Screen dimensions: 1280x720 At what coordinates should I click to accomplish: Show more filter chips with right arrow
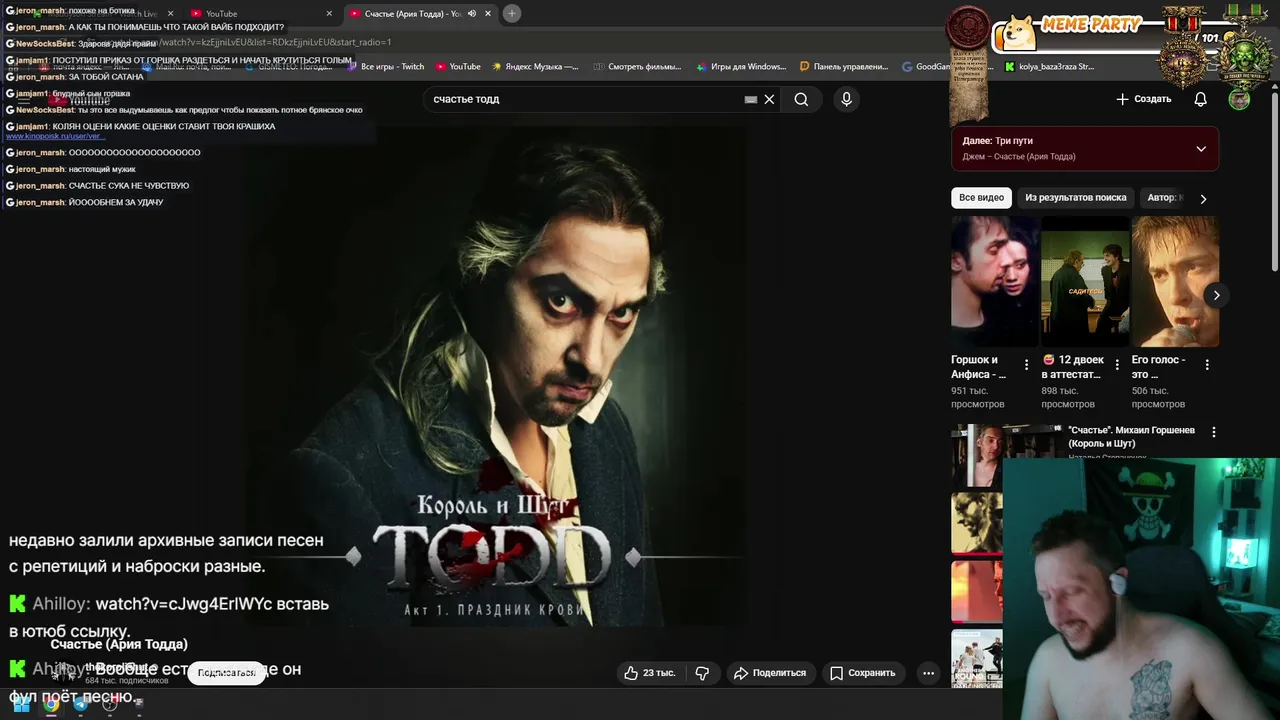coord(1203,198)
